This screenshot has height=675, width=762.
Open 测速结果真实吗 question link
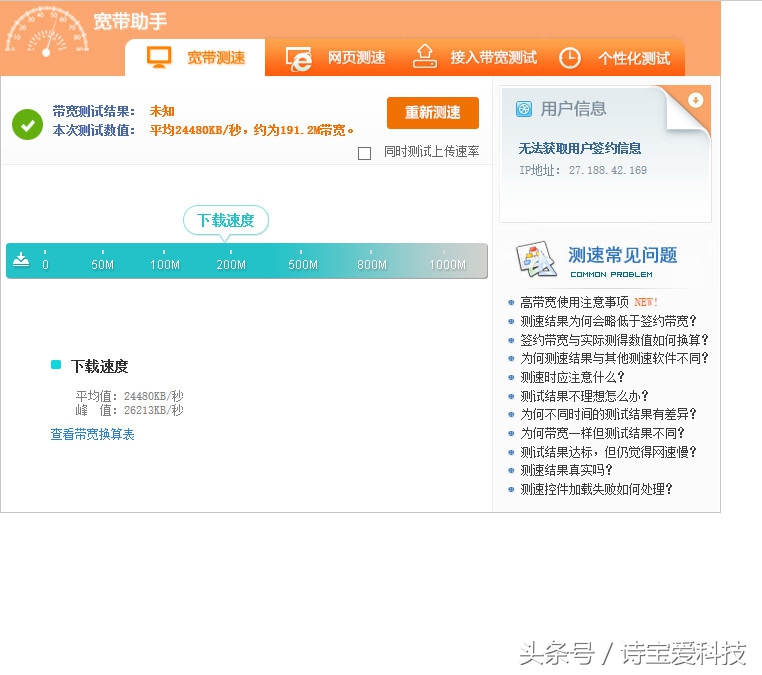click(x=572, y=470)
